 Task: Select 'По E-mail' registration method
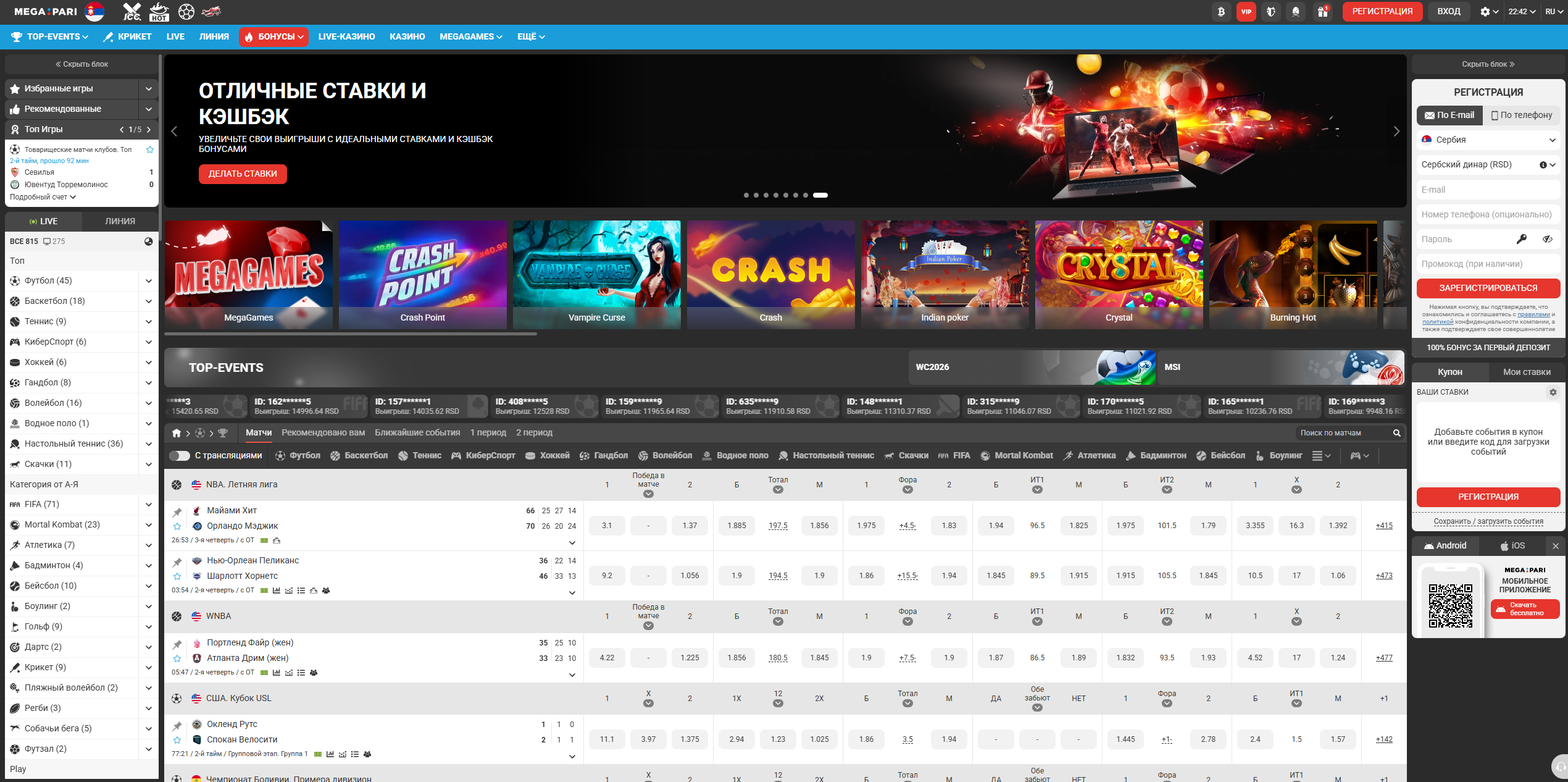click(1449, 116)
